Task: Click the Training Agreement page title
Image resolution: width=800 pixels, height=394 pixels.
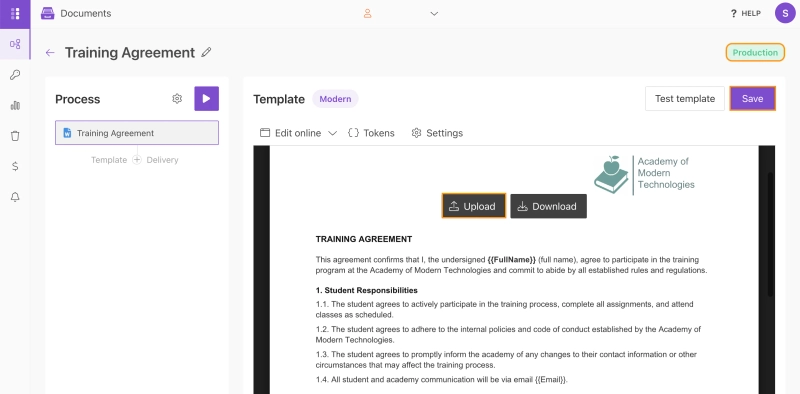Action: point(130,53)
